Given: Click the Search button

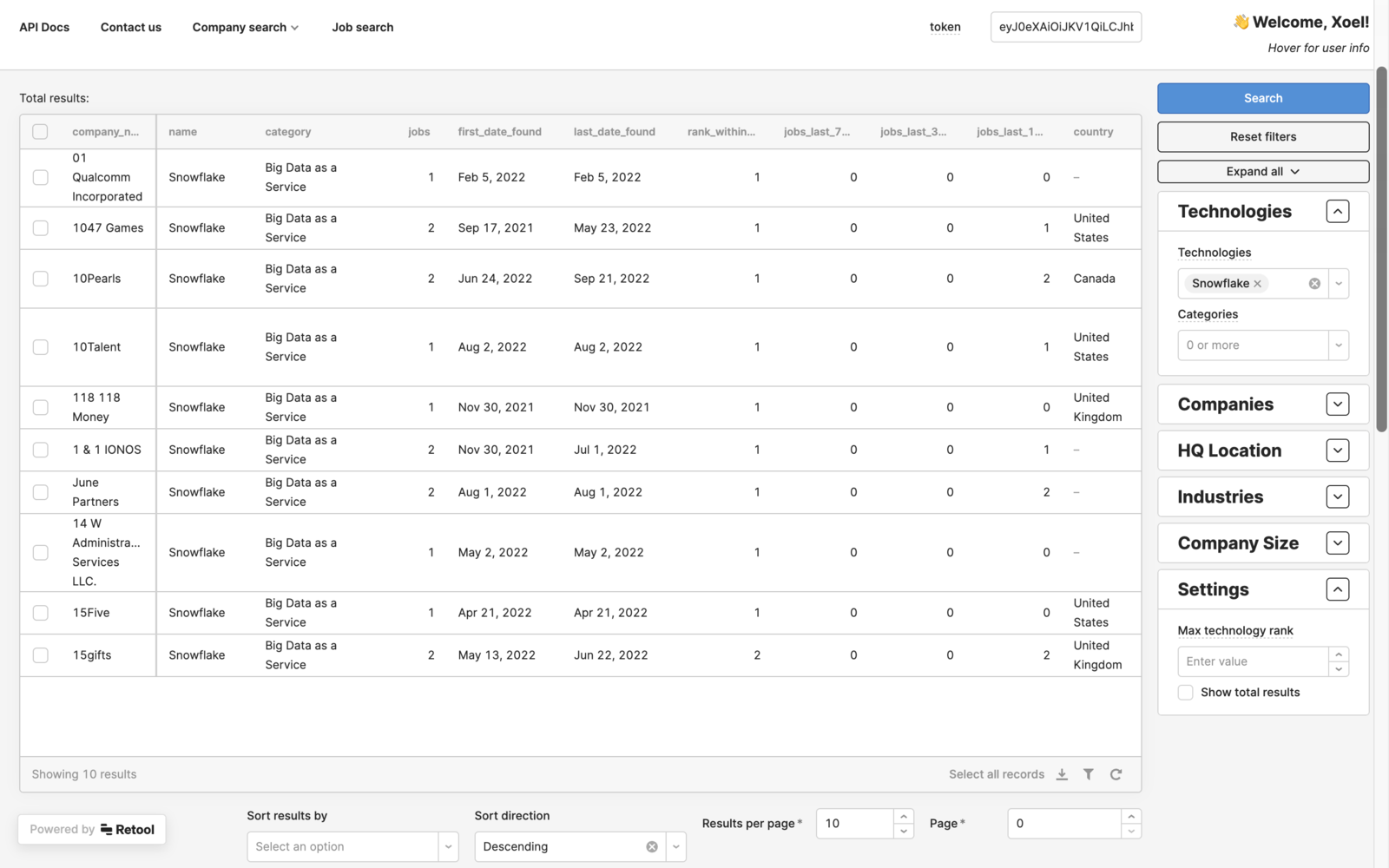Looking at the screenshot, I should 1263,98.
